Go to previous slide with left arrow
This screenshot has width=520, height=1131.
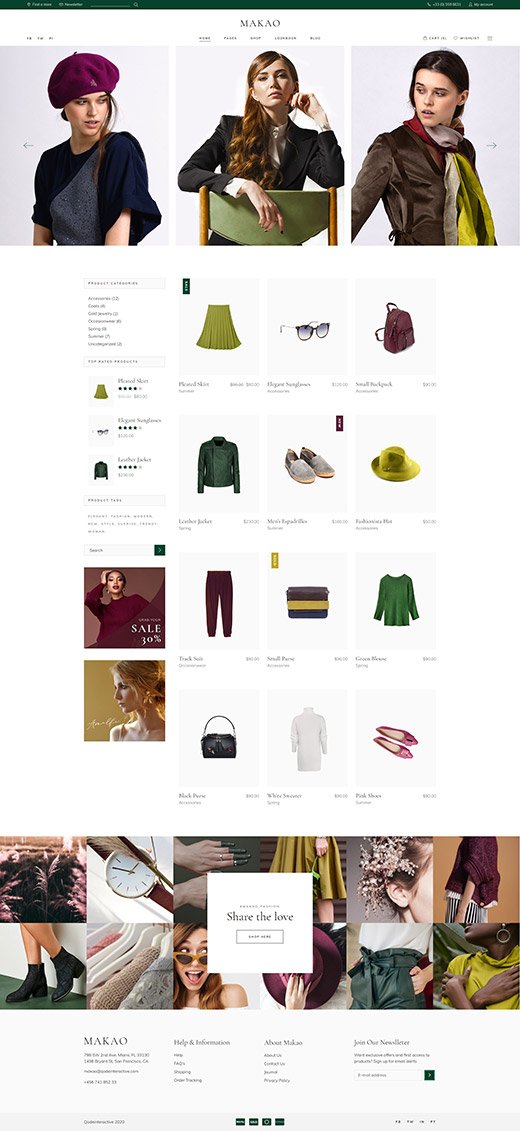tap(28, 145)
